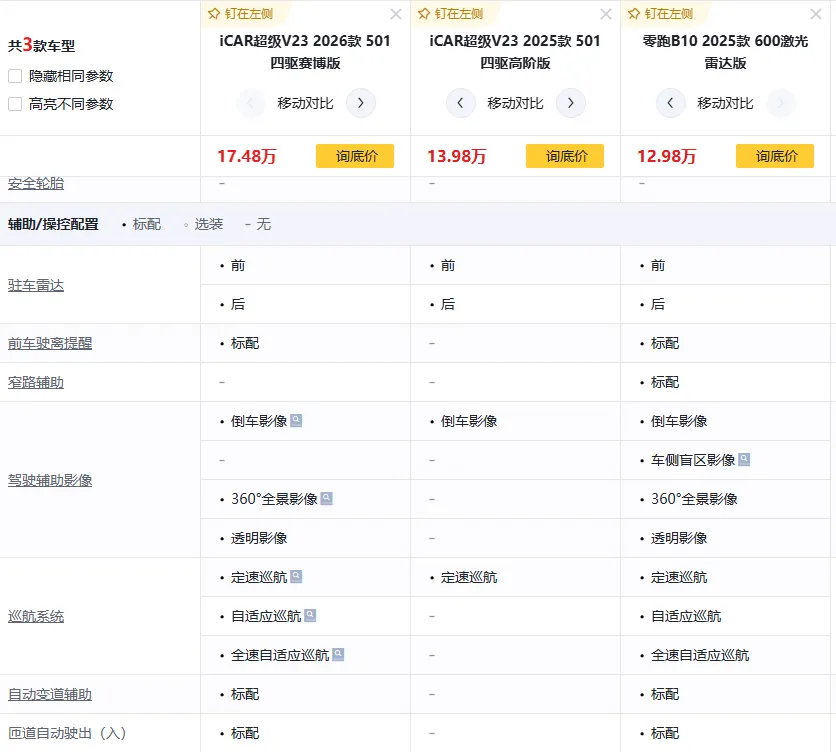836x752 pixels.
Task: Click the 17.48万 price
Action: point(246,156)
